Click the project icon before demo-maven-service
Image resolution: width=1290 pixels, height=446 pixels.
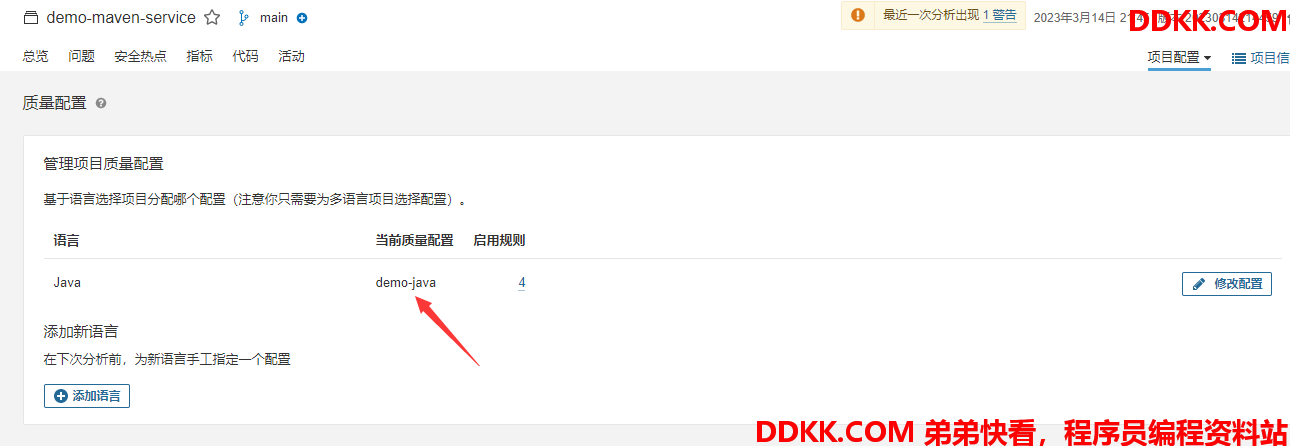pos(31,18)
